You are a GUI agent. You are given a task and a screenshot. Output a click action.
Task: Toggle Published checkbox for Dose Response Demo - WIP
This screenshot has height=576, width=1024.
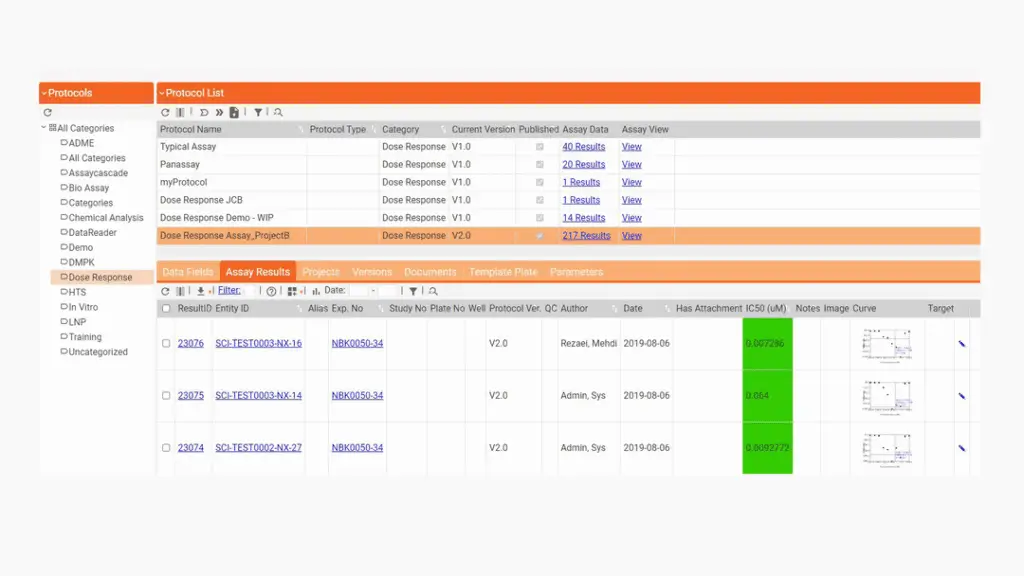point(539,217)
